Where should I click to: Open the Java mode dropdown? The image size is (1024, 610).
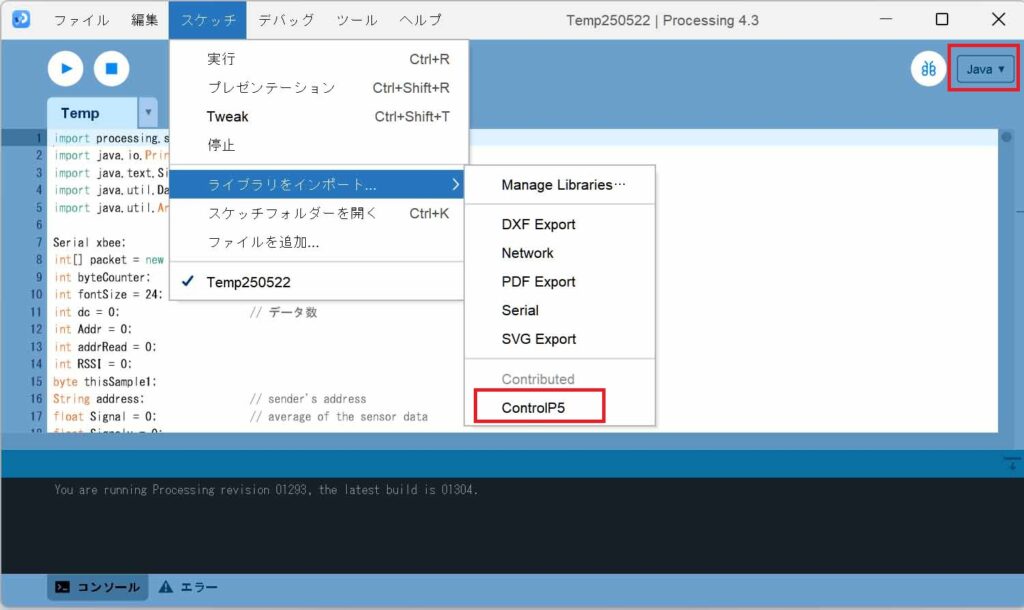(x=985, y=69)
